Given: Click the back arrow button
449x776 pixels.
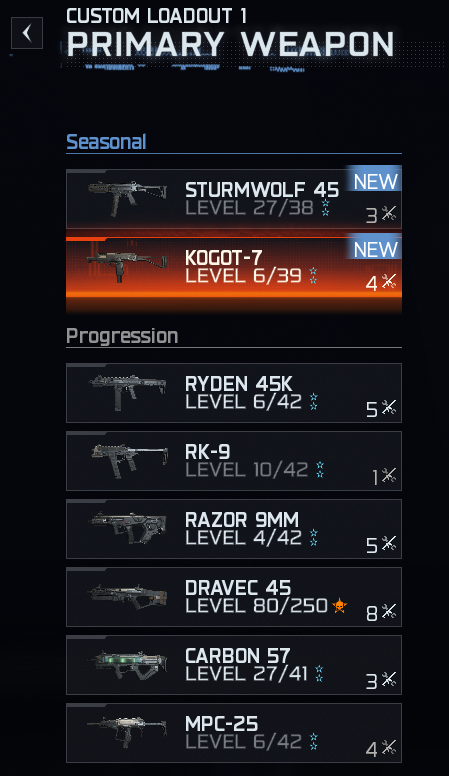Looking at the screenshot, I should (x=27, y=33).
